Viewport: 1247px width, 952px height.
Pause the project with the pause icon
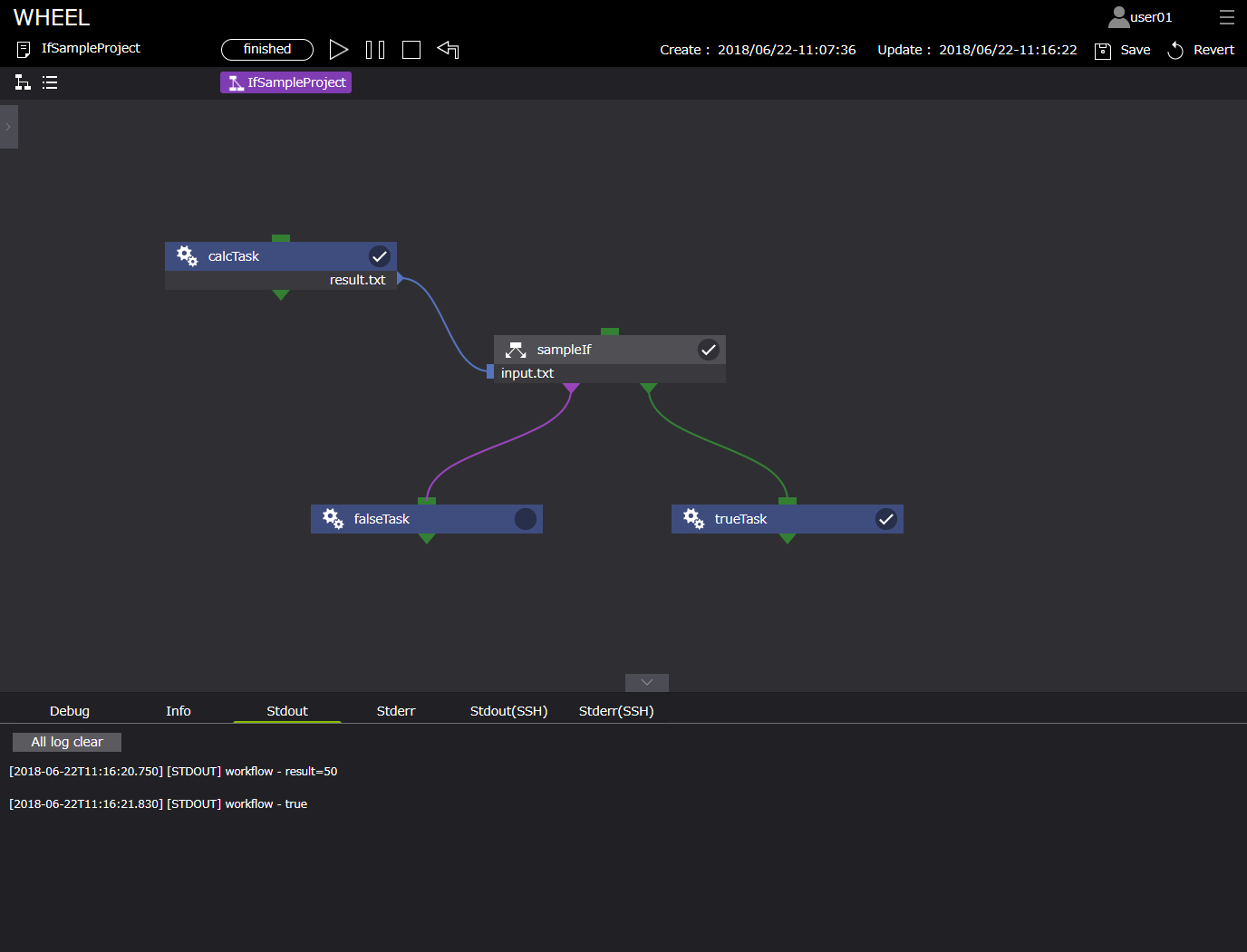click(375, 50)
